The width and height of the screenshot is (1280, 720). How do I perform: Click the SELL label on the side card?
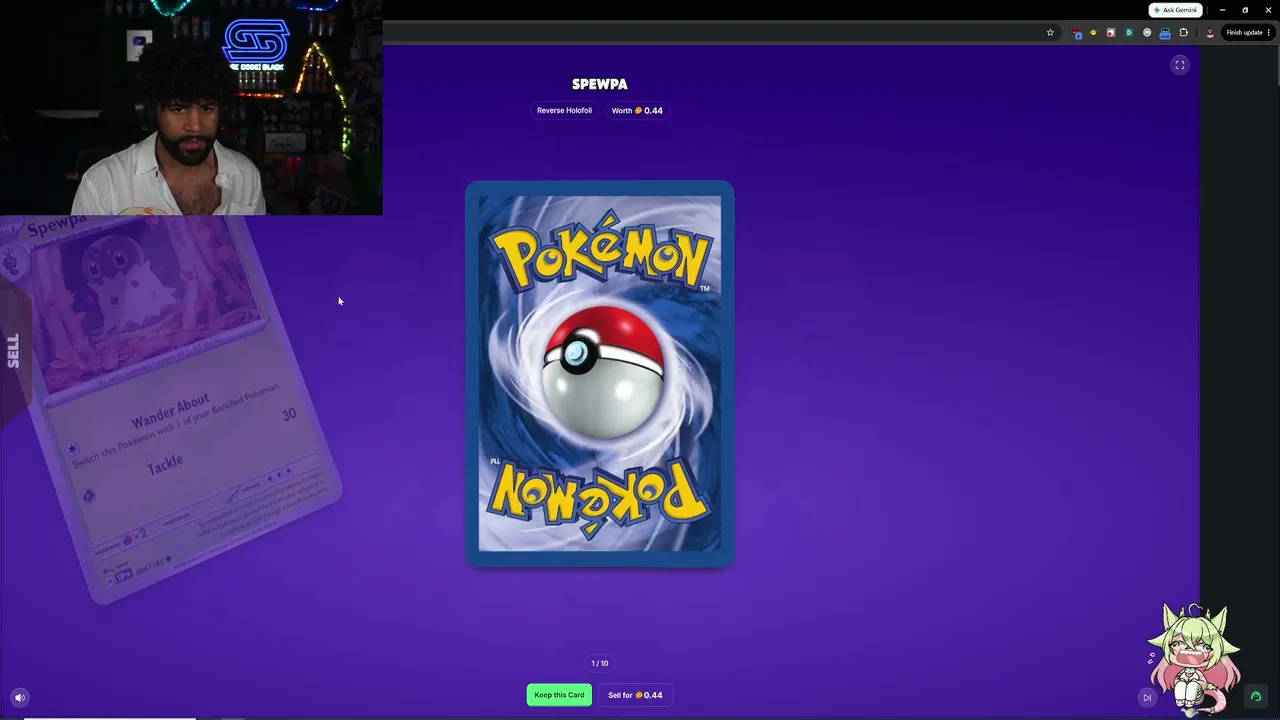(13, 351)
